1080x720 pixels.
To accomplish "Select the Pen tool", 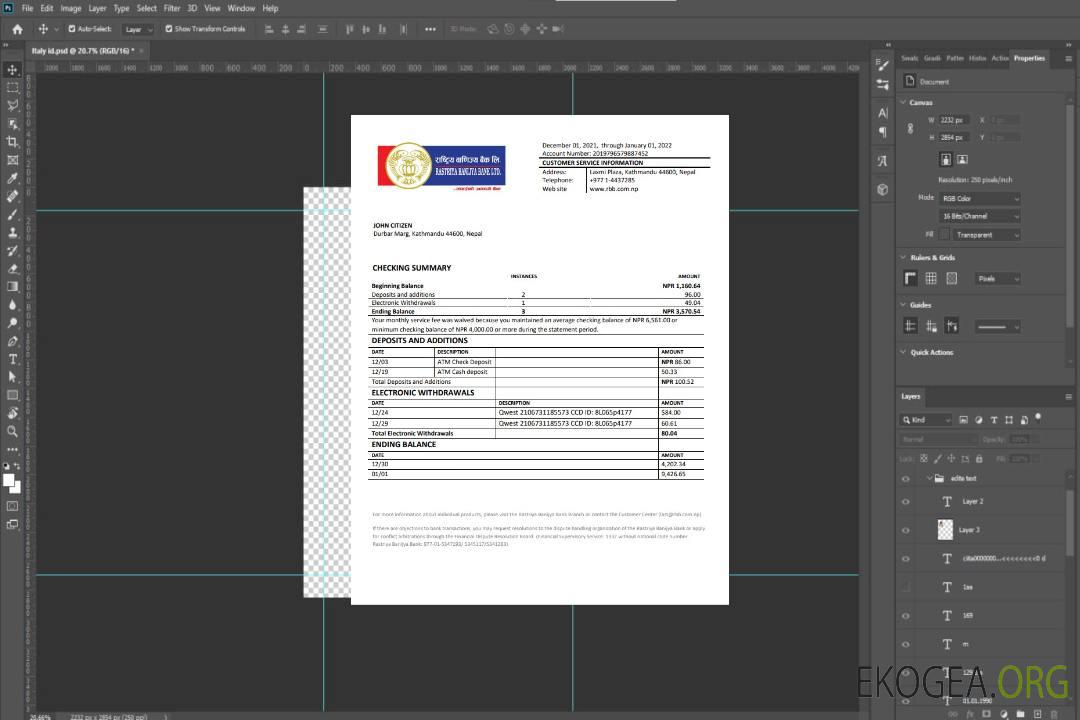I will (x=13, y=341).
